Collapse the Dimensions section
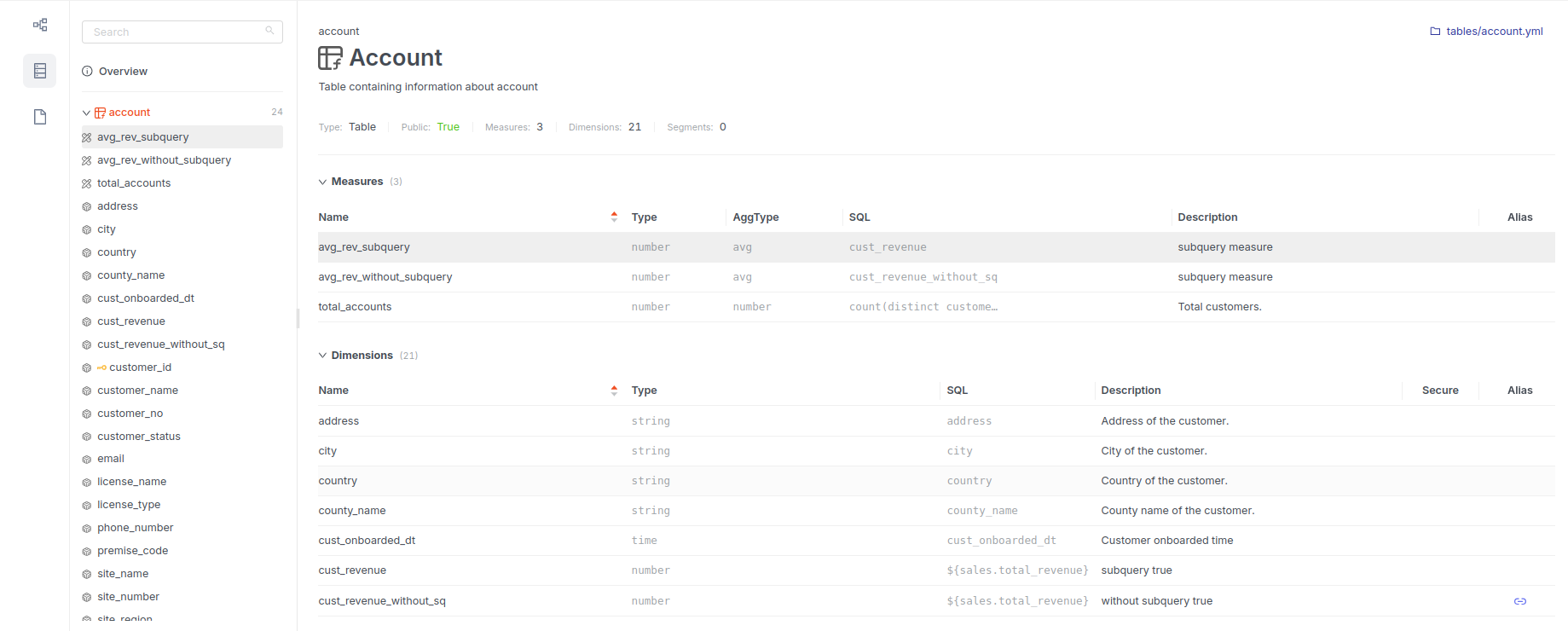 [x=322, y=356]
